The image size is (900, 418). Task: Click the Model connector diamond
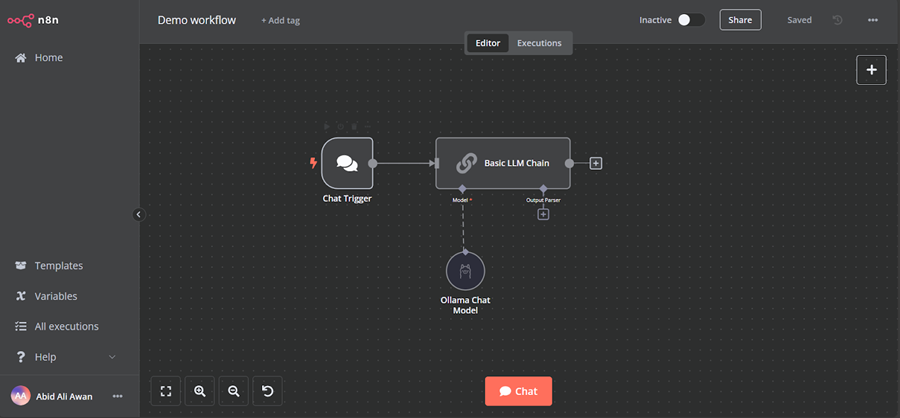coord(462,188)
